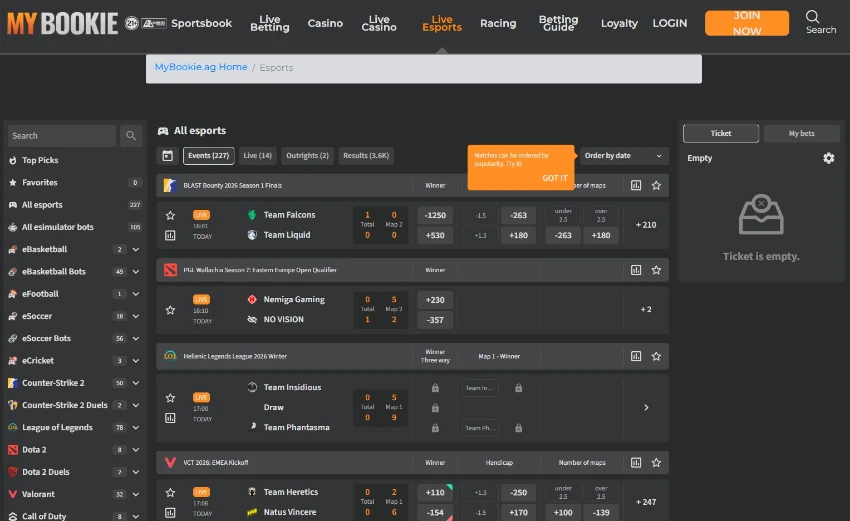Screen dimensions: 850x521
Task: Open statistics icon for PGL Wallachia header
Action: 636,270
